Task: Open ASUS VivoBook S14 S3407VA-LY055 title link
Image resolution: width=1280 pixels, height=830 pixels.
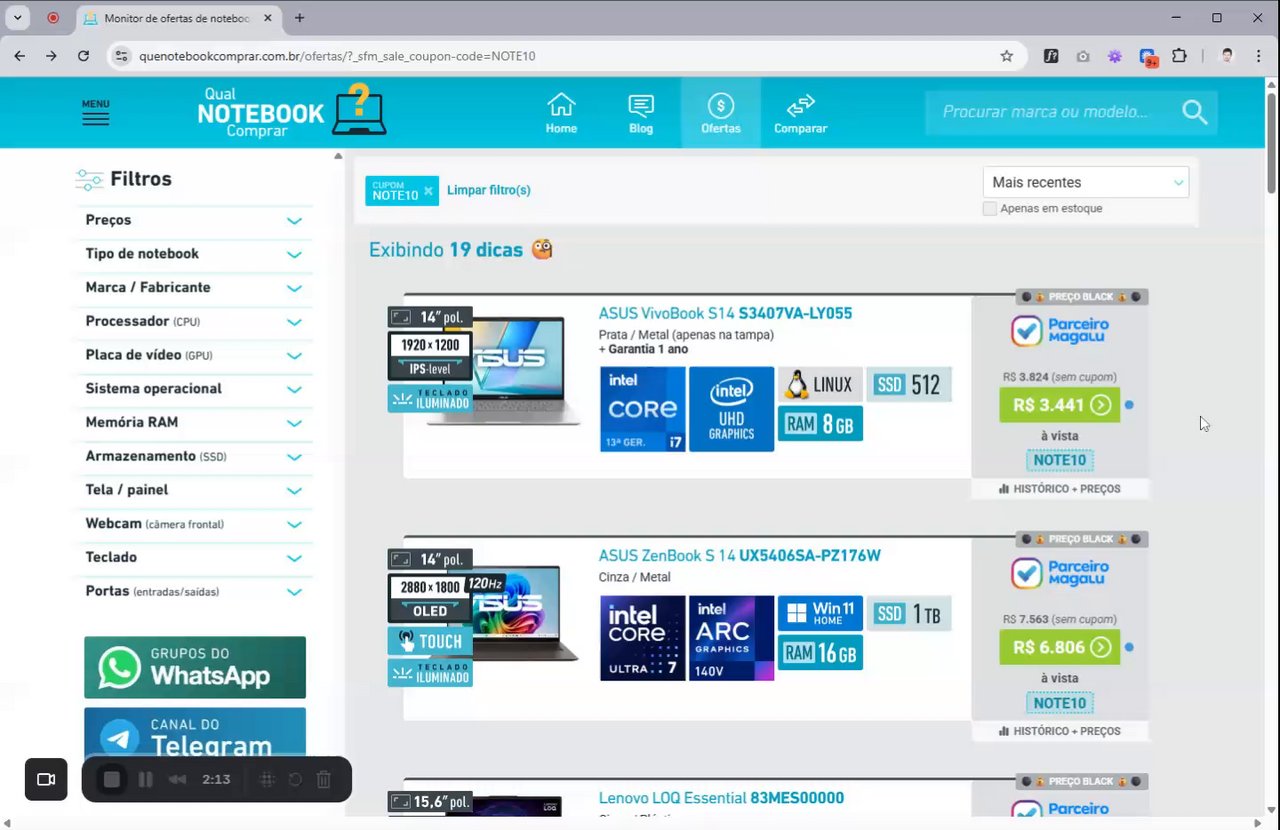Action: 725,313
